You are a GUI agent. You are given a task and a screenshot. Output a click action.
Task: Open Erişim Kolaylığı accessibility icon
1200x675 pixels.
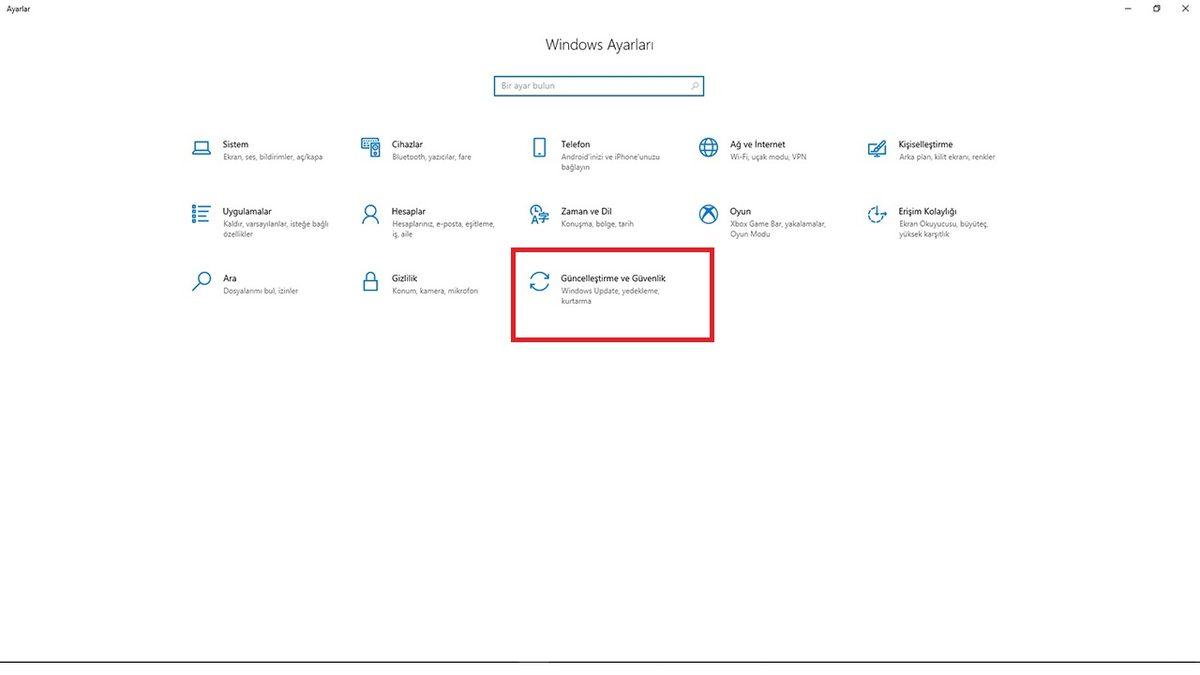click(876, 216)
